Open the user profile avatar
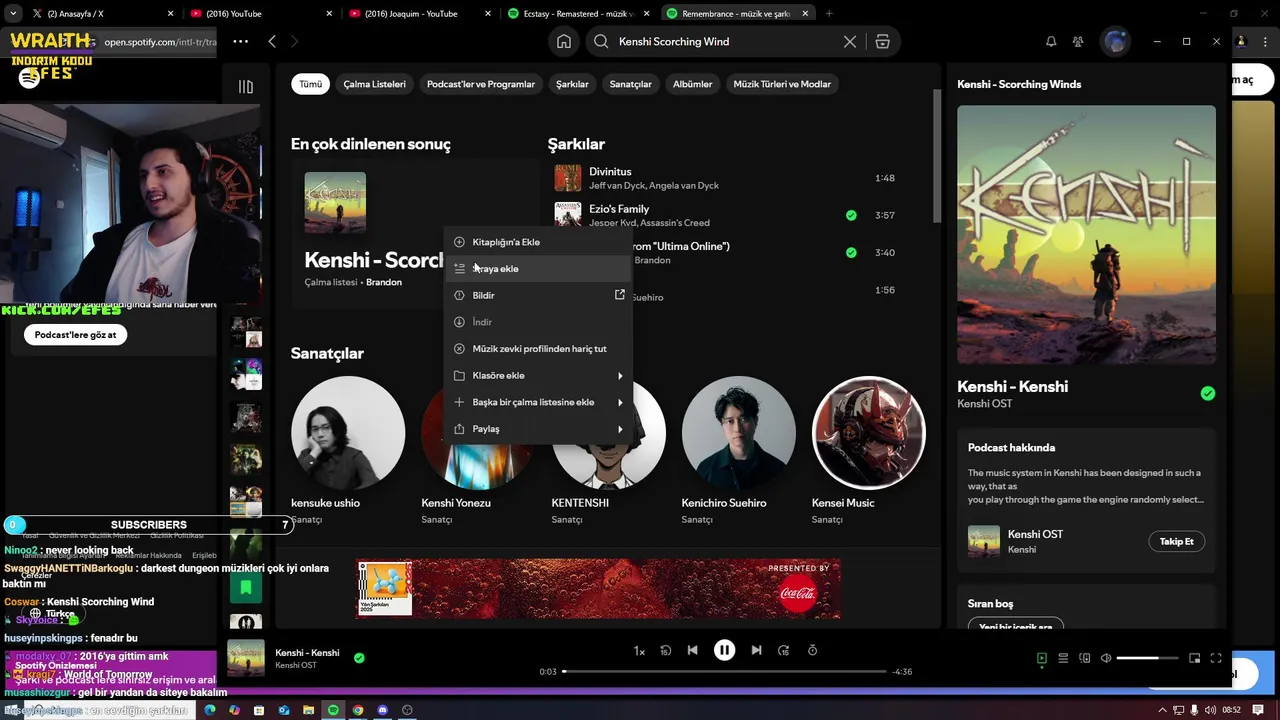 1115,42
